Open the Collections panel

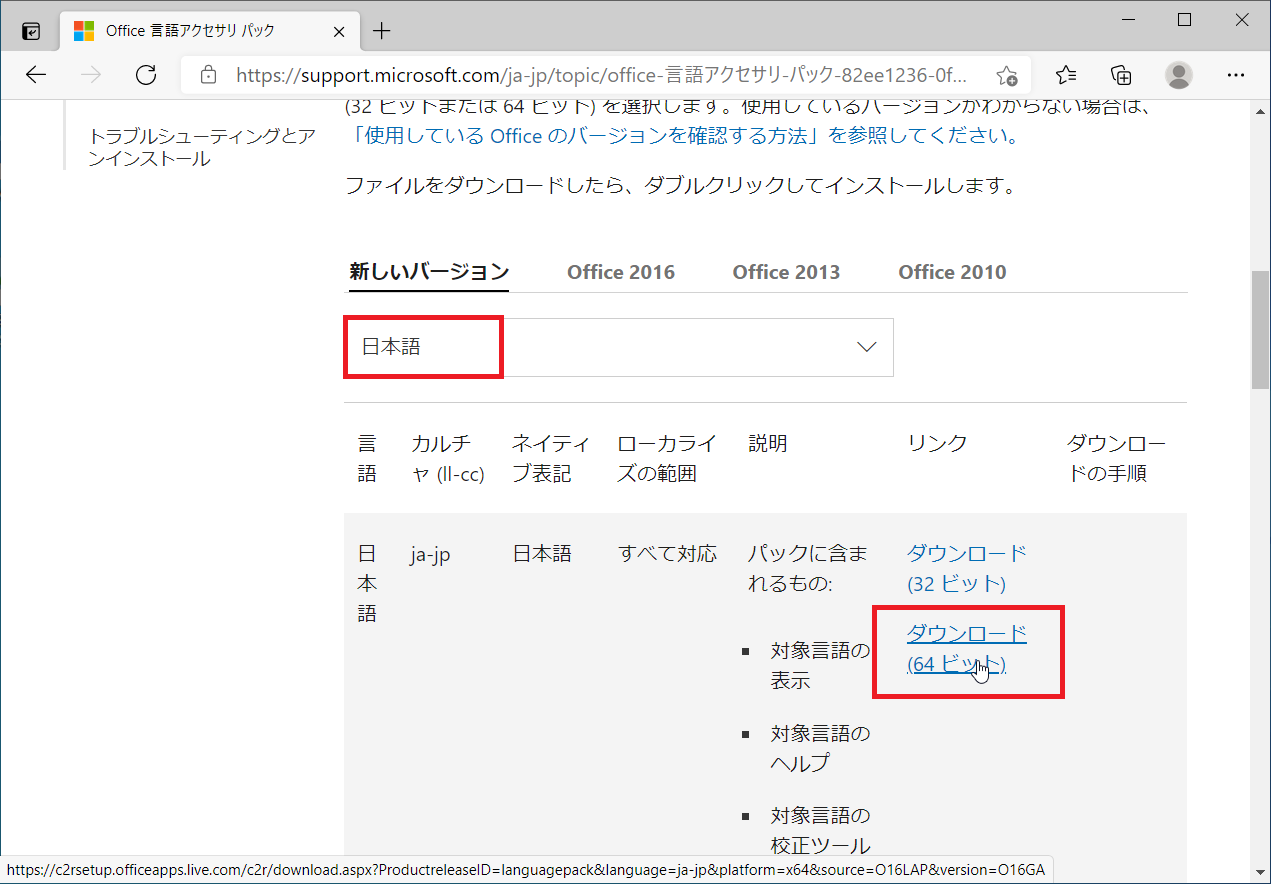(1122, 75)
